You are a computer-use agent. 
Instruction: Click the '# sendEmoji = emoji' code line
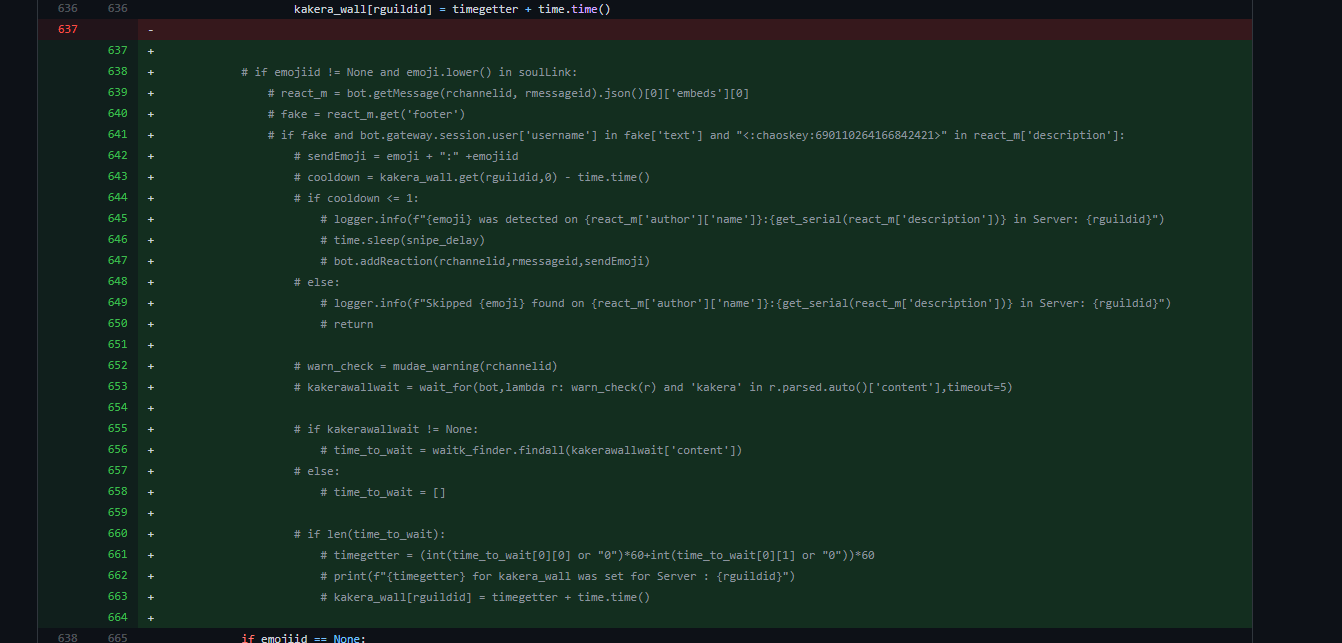pyautogui.click(x=406, y=156)
